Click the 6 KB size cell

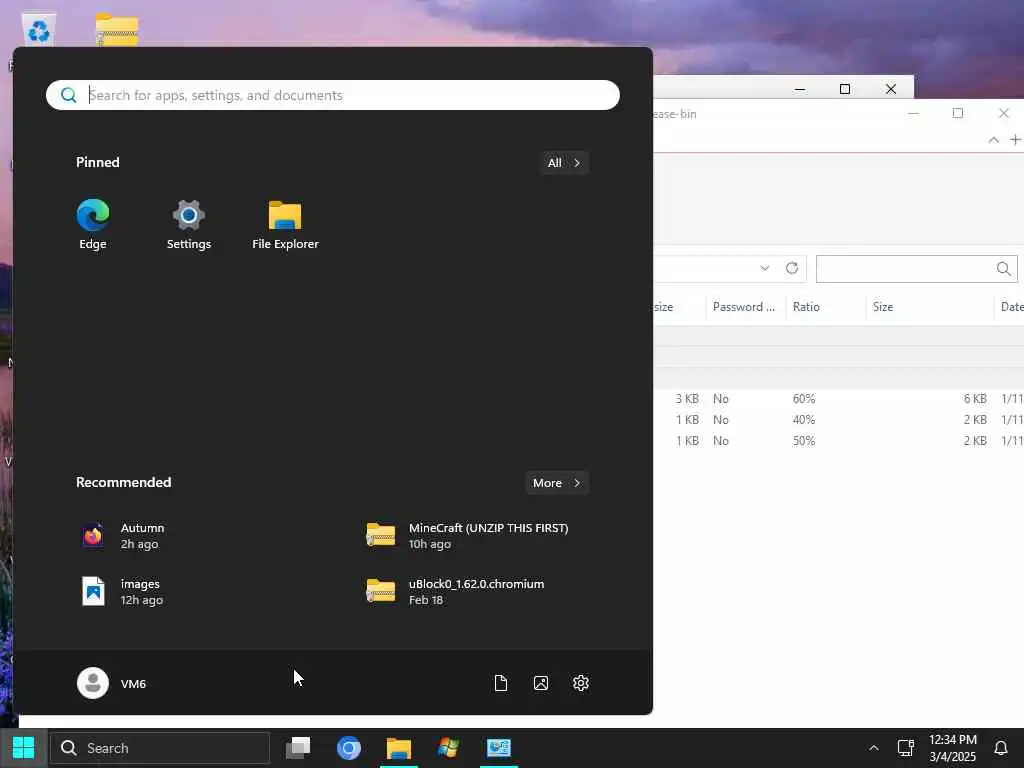point(975,399)
